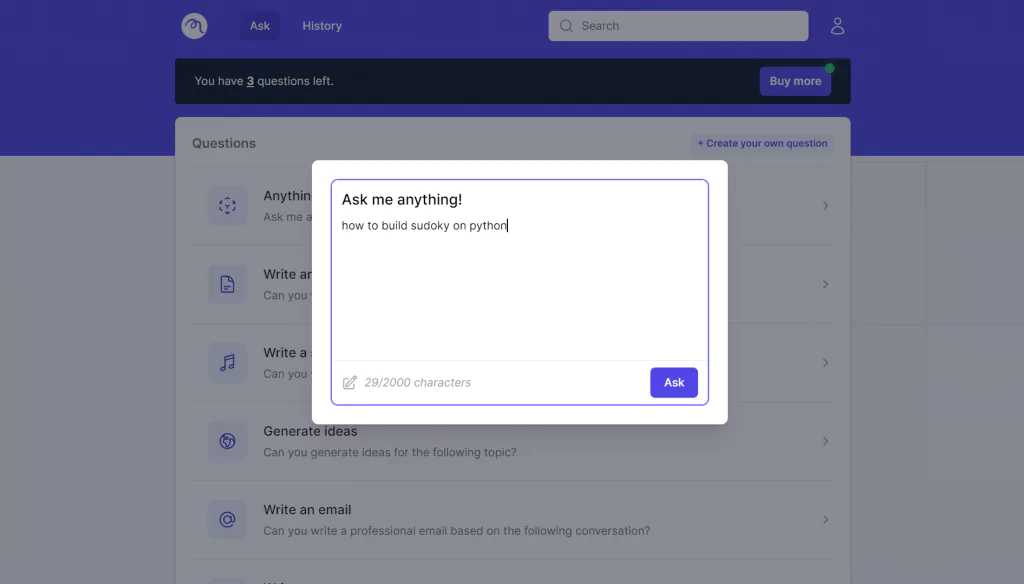Submit the question with the Ask button
The height and width of the screenshot is (584, 1024).
click(673, 383)
